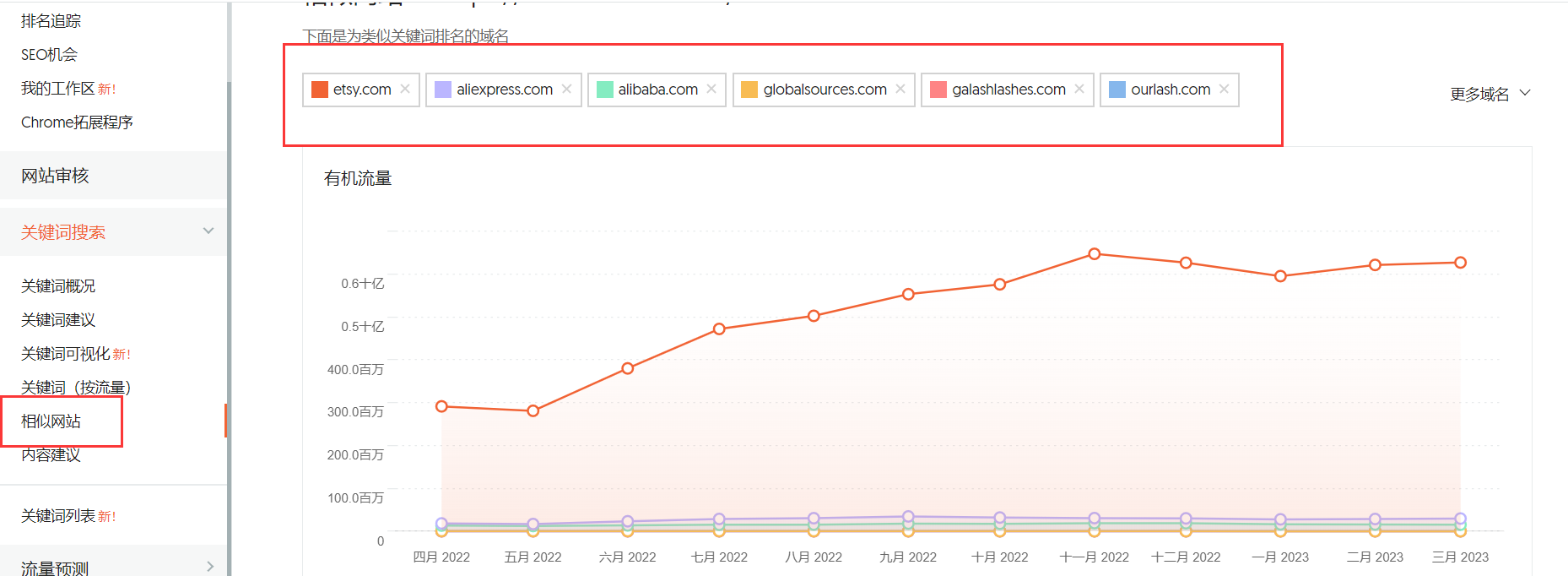Click the purple aliexpress.com color swatch
The height and width of the screenshot is (576, 1568).
(x=443, y=90)
